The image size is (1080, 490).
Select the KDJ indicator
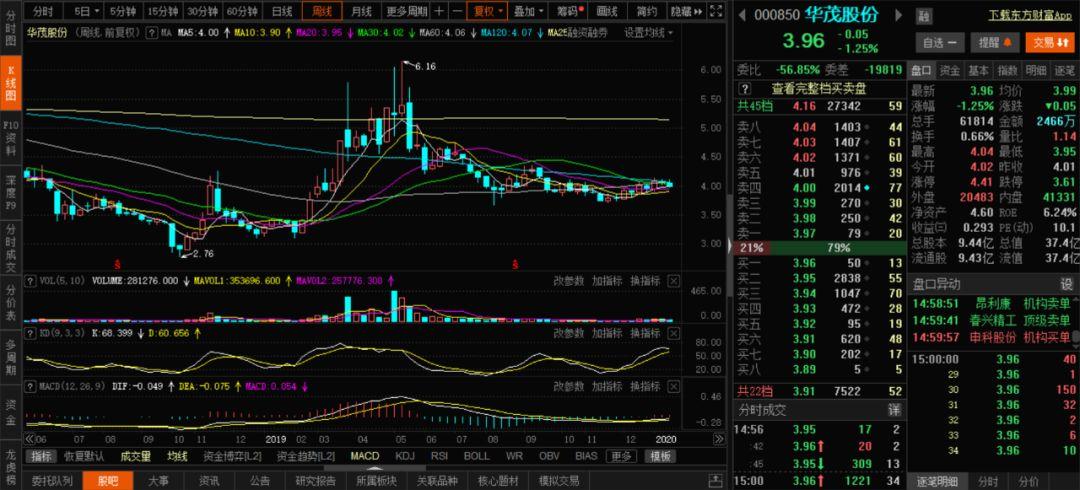pyautogui.click(x=405, y=456)
